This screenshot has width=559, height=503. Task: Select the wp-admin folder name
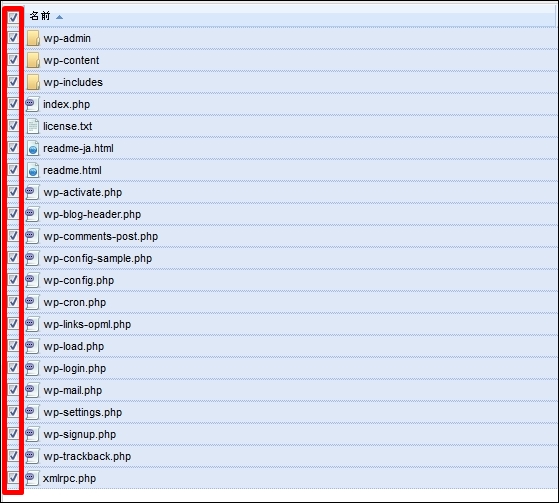pyautogui.click(x=67, y=39)
